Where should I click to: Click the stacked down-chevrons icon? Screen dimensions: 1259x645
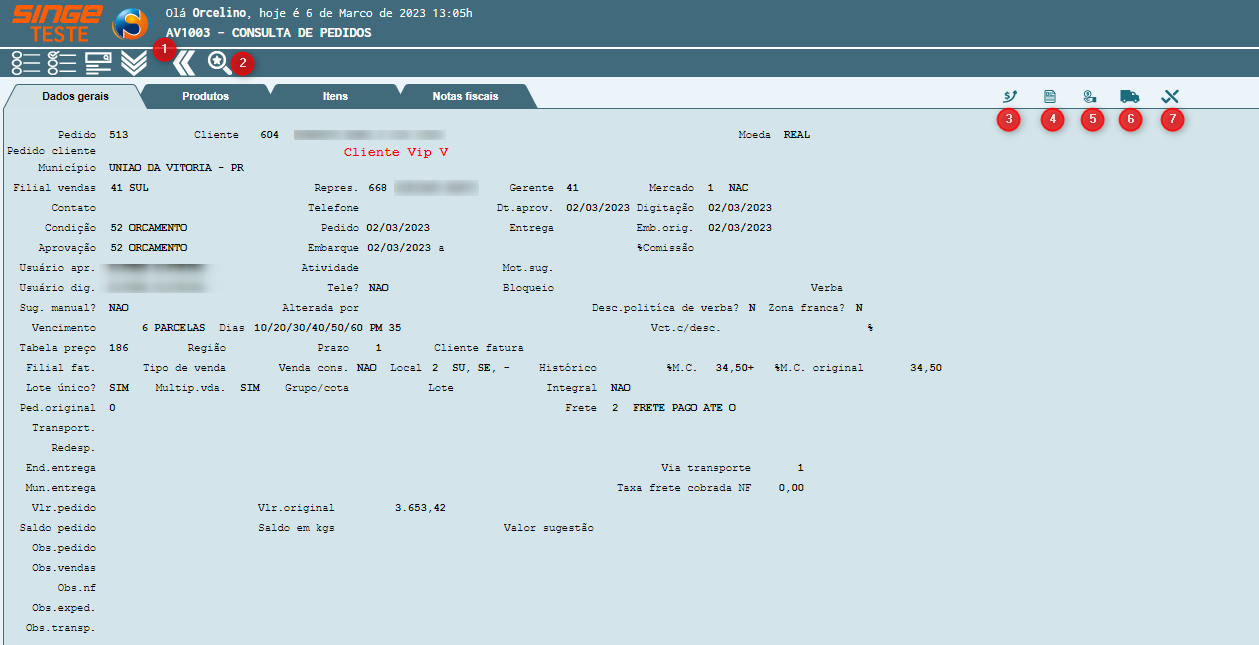pos(134,62)
